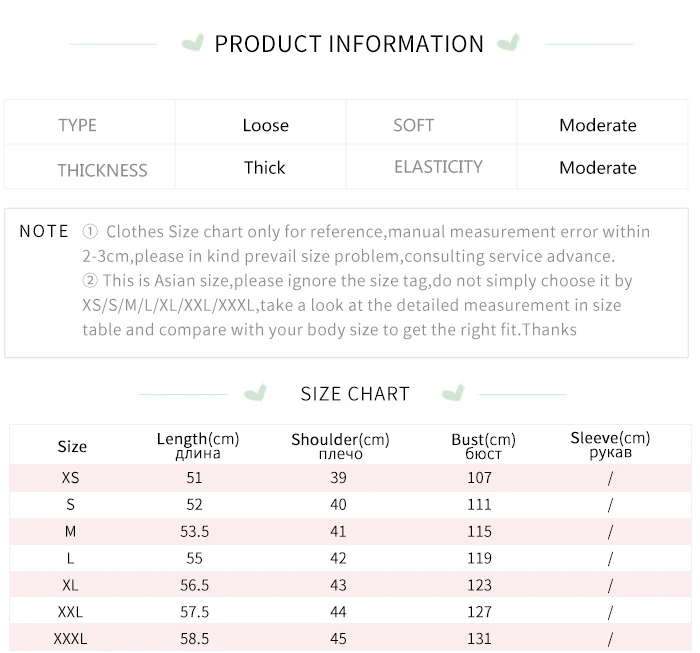Select the Sleeve(cm) column header
This screenshot has height=653, width=700.
point(610,445)
